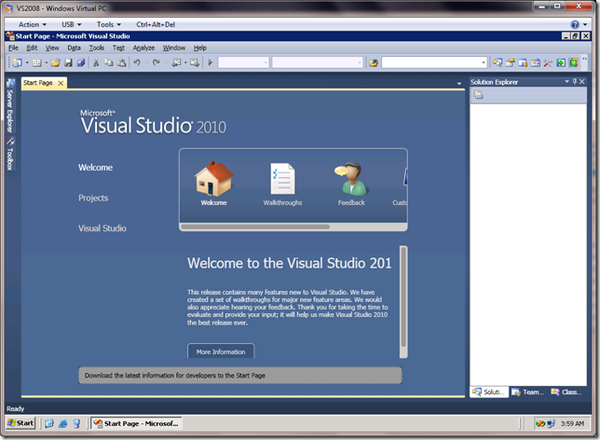Open the New Project dropdown arrow
The image size is (600, 440).
click(x=27, y=63)
